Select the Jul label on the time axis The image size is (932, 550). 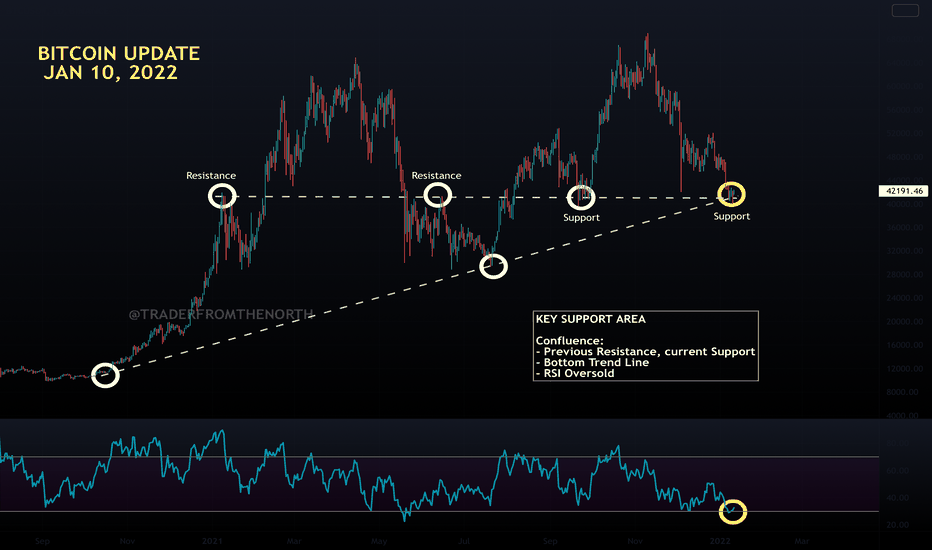click(464, 541)
